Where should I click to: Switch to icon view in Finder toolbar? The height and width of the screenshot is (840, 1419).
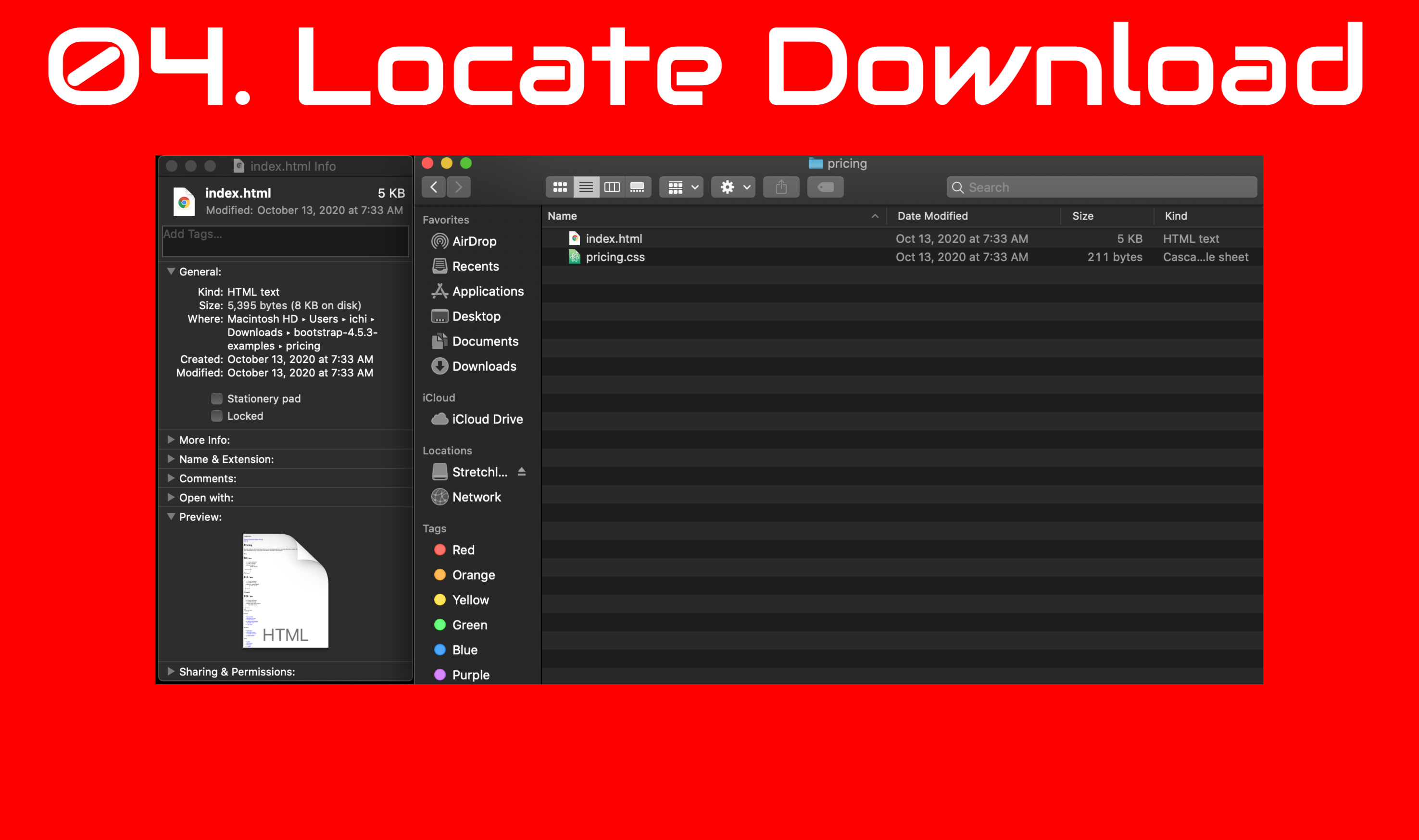tap(560, 188)
